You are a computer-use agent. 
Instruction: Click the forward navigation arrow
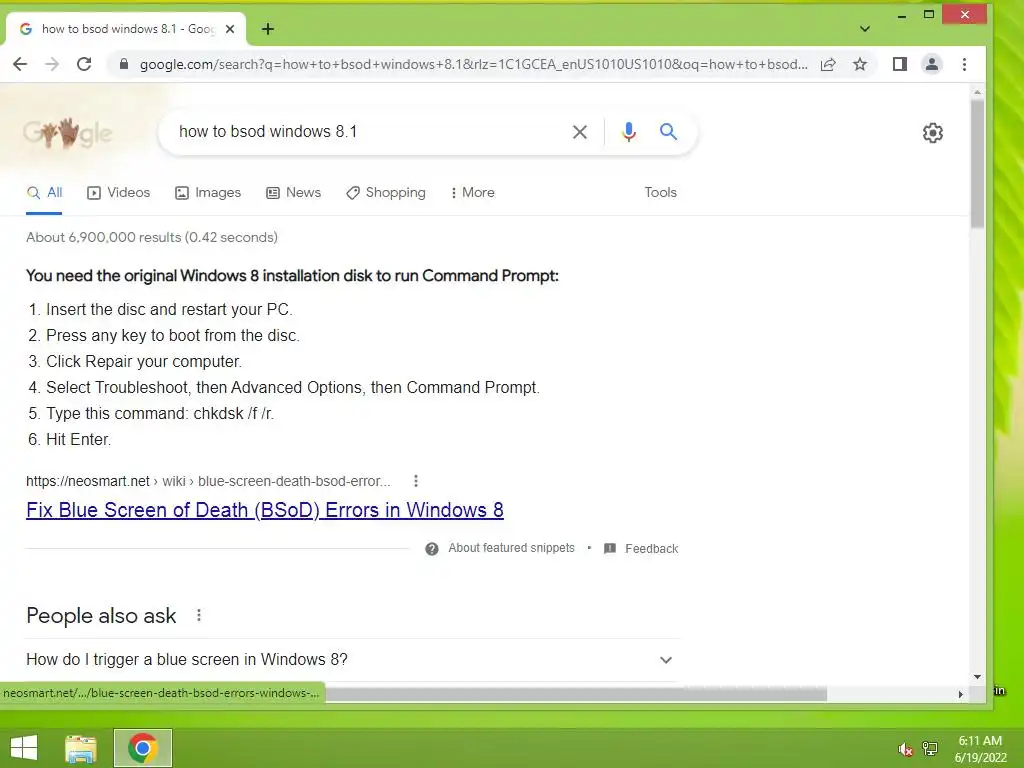(x=52, y=64)
